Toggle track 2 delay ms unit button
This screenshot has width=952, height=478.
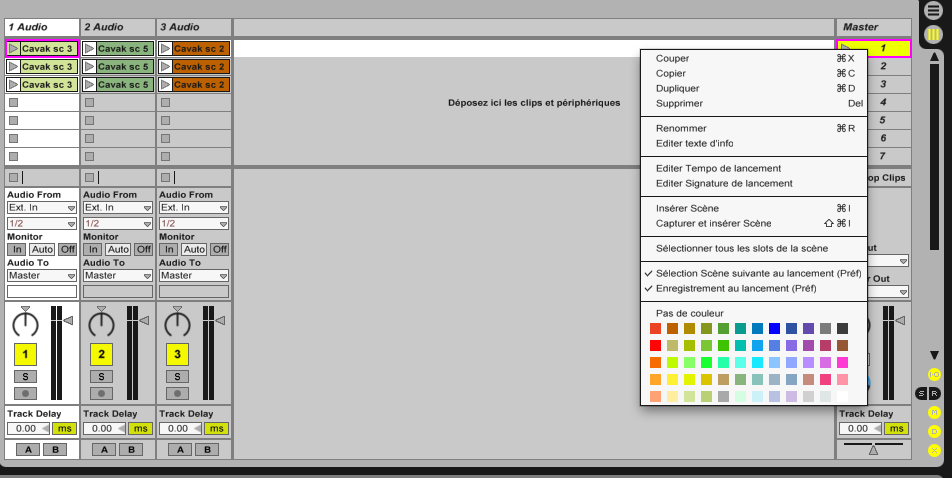coord(140,428)
